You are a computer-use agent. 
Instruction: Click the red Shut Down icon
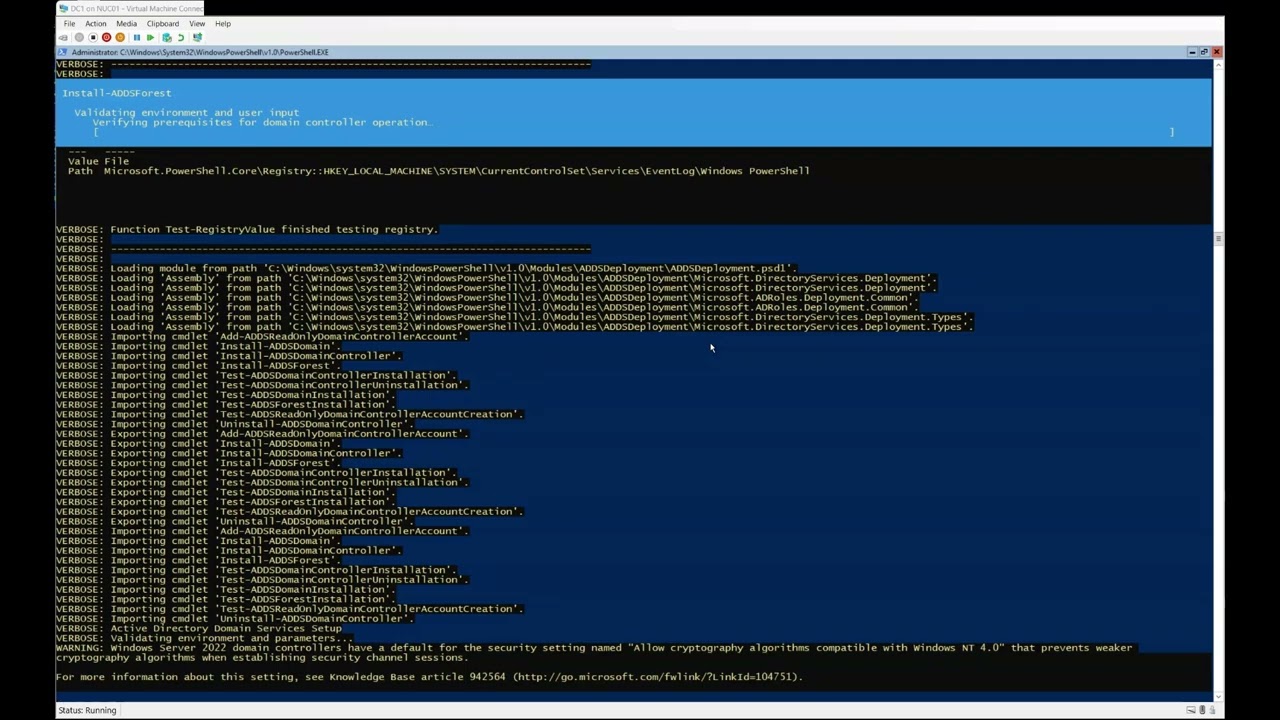pos(106,38)
